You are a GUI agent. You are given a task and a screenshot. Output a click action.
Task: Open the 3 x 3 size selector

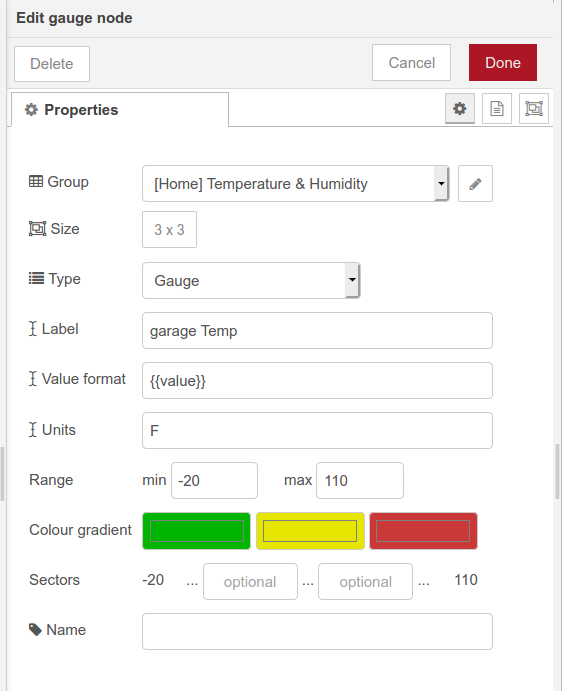coord(169,230)
